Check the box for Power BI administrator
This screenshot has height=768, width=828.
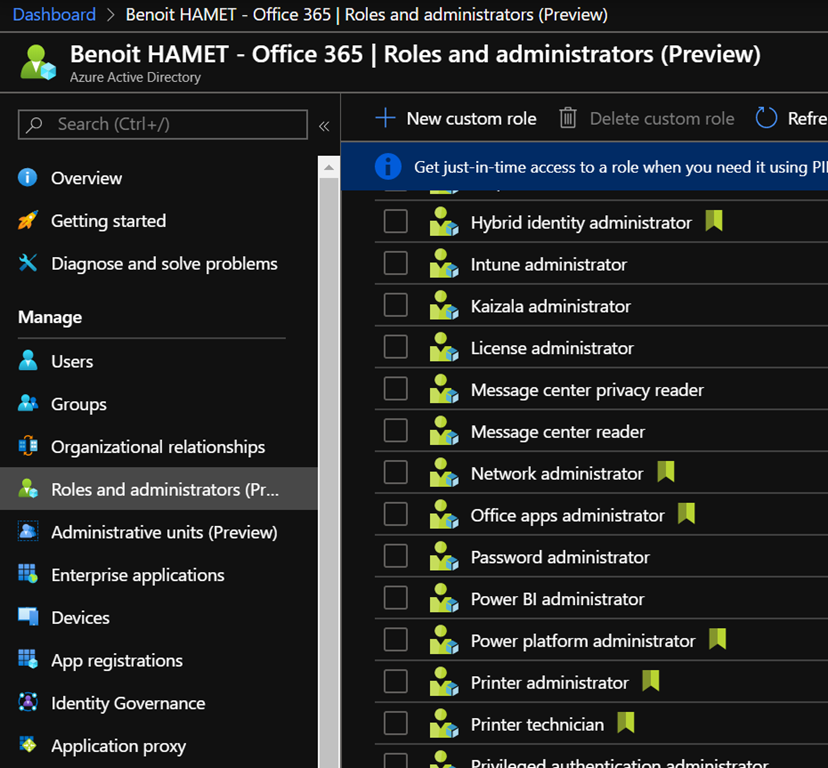coord(396,599)
